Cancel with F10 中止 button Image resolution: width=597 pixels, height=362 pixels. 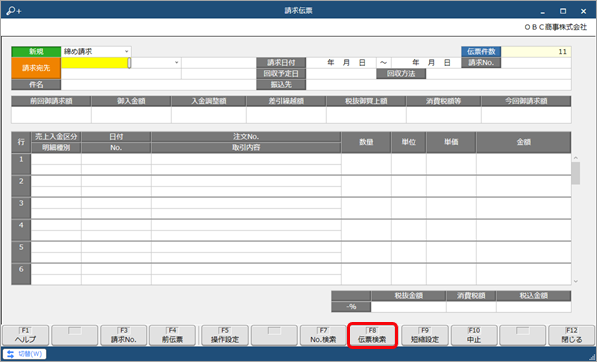[x=474, y=335]
